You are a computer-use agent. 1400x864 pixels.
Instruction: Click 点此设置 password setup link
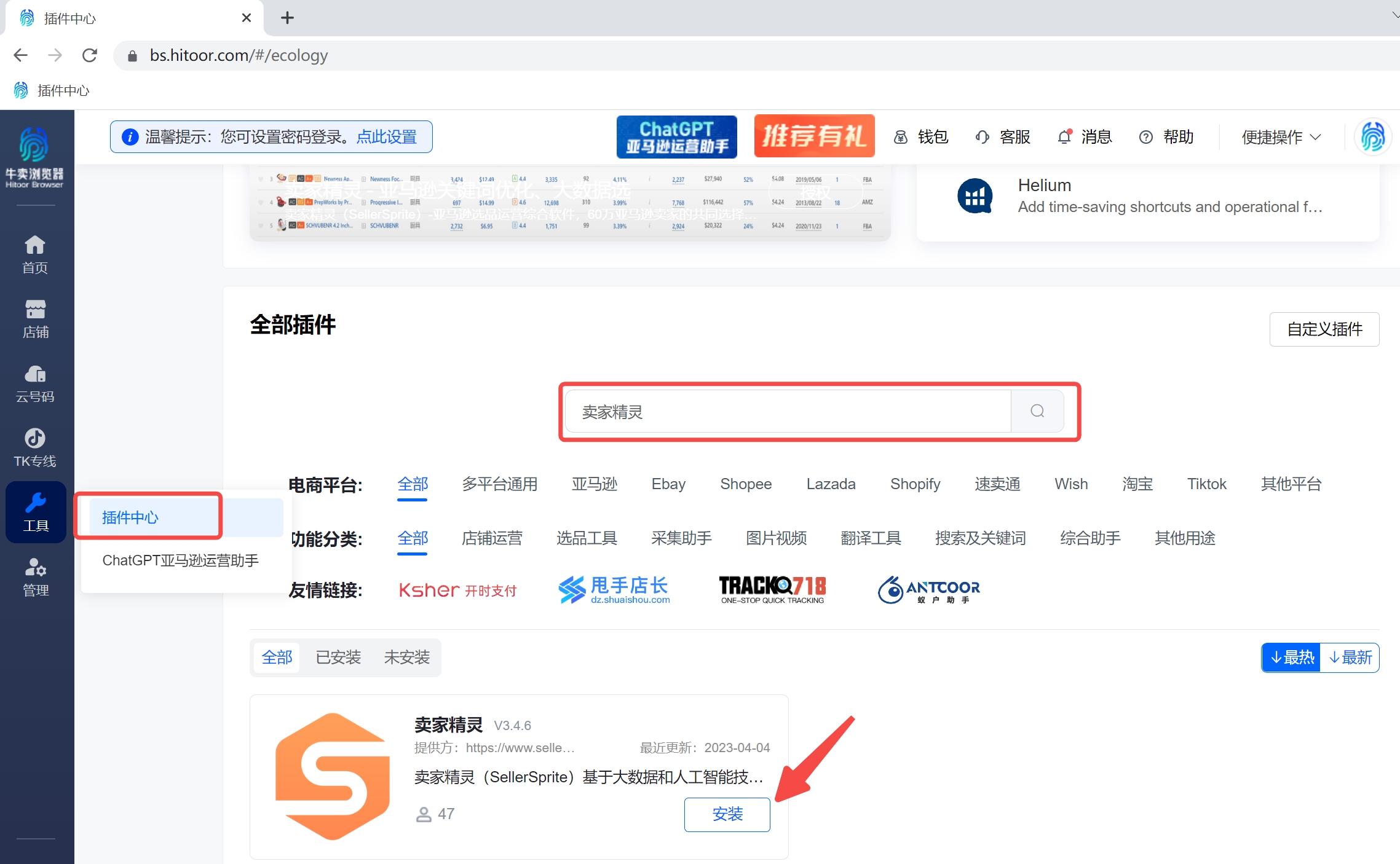tap(387, 136)
